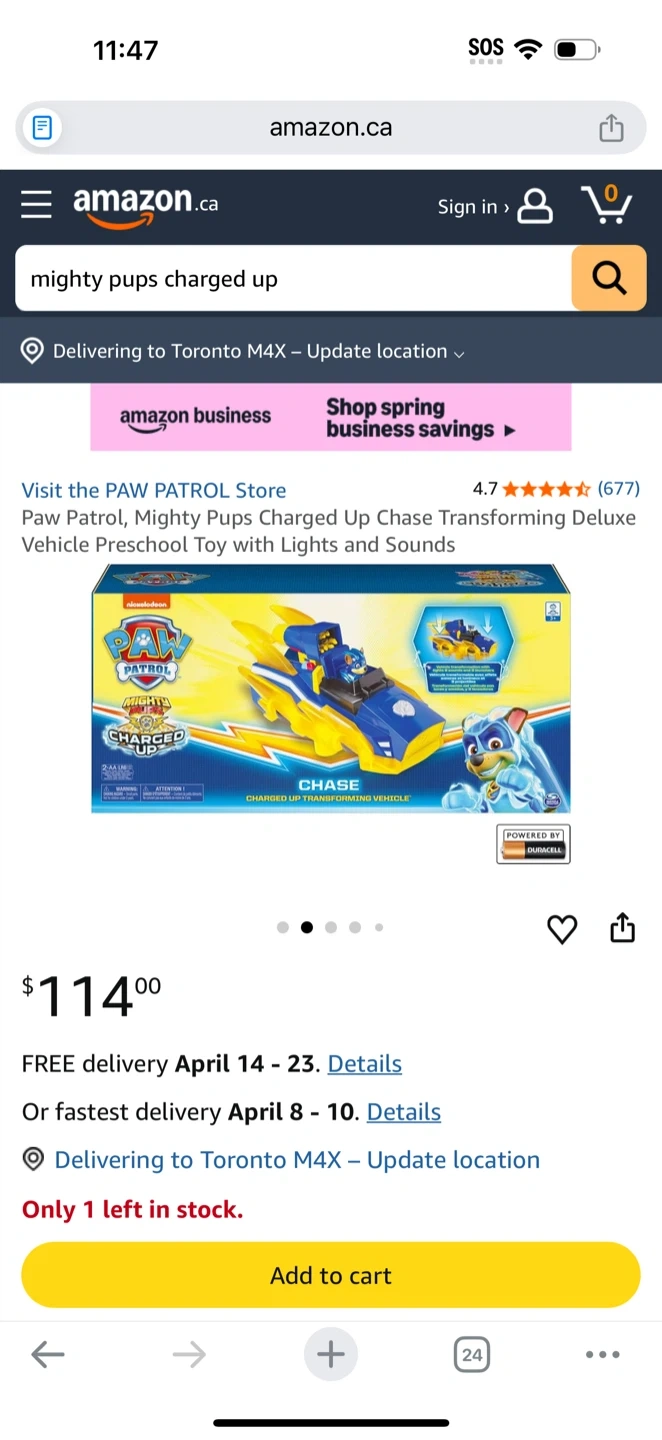The height and width of the screenshot is (1440, 662).
Task: Tap the browser share icon in address bar
Action: 611,128
